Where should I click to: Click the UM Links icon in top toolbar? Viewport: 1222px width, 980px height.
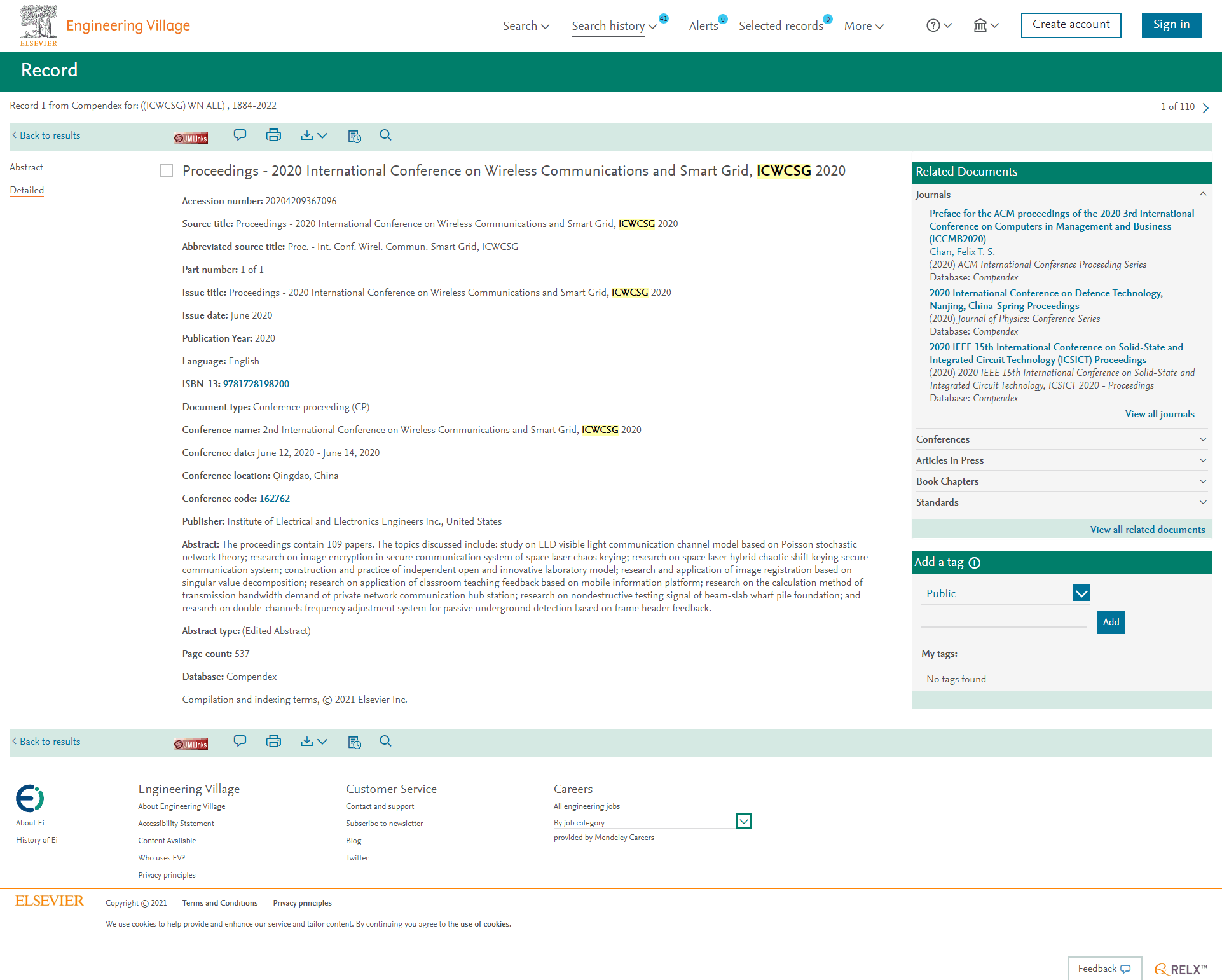(191, 138)
